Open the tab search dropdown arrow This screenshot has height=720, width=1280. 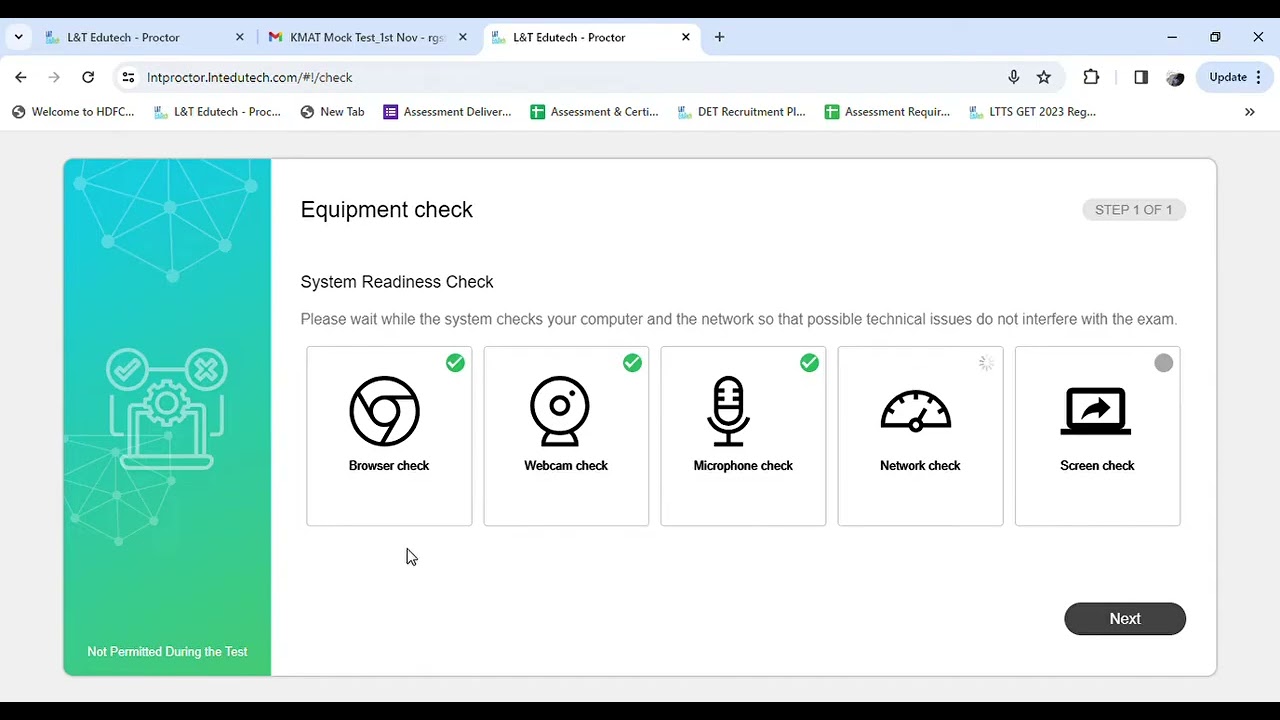click(x=18, y=37)
